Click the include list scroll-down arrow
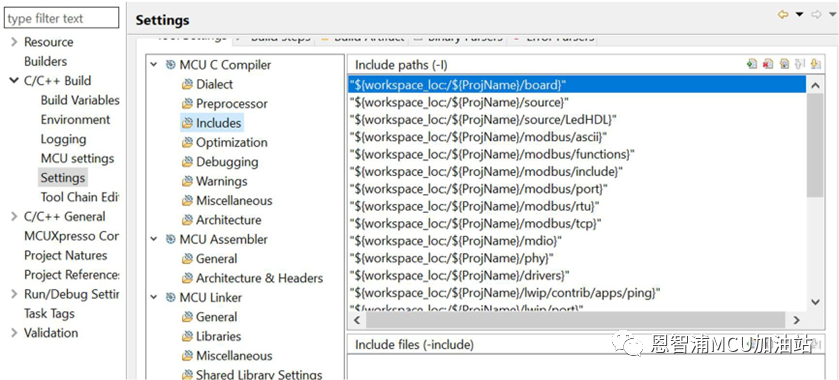This screenshot has height=380, width=839. [815, 302]
